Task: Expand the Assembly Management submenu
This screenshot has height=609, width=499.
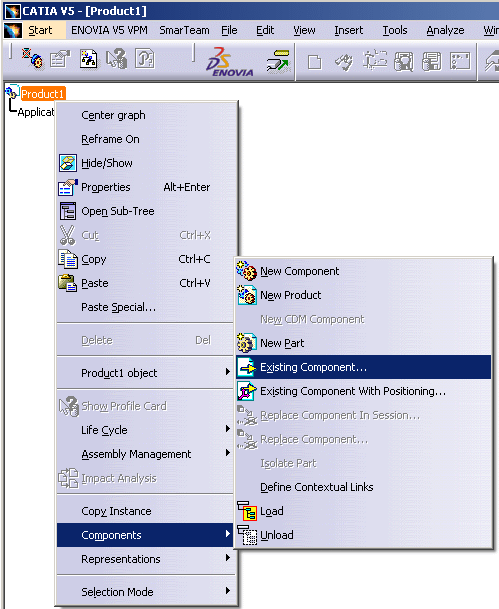Action: pos(145,454)
